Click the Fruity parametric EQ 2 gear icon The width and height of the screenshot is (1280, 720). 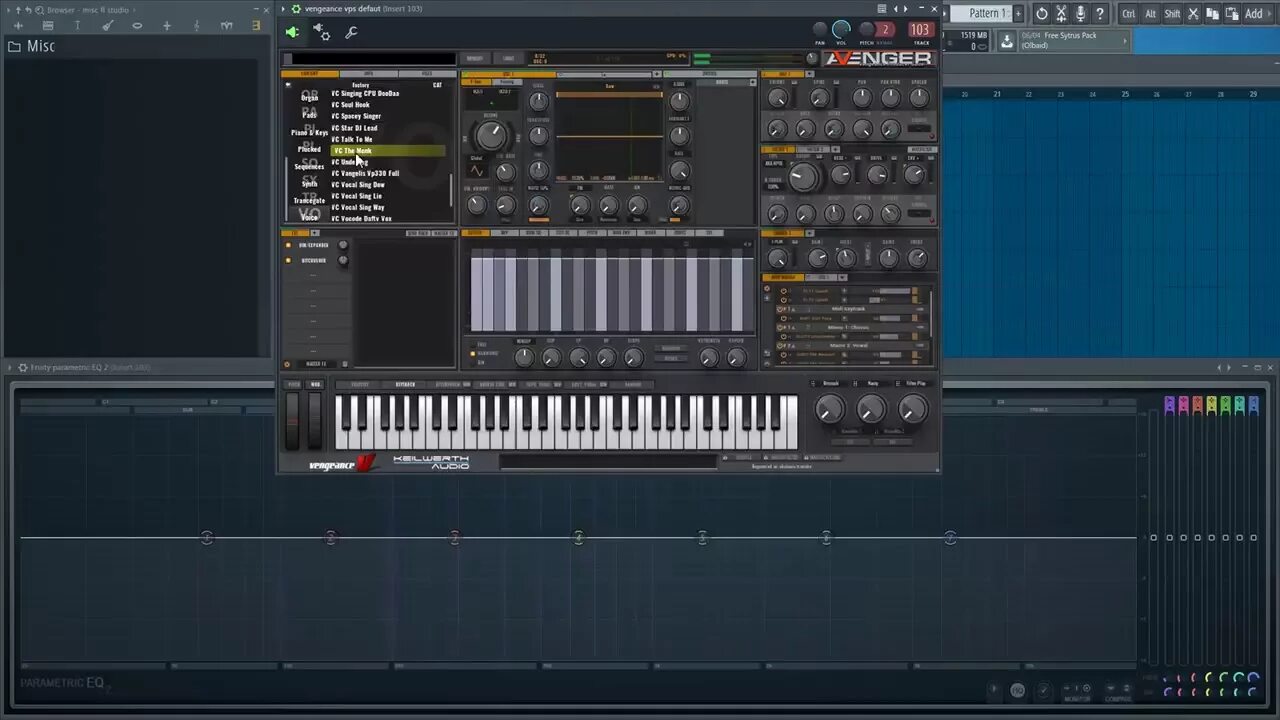coord(23,367)
